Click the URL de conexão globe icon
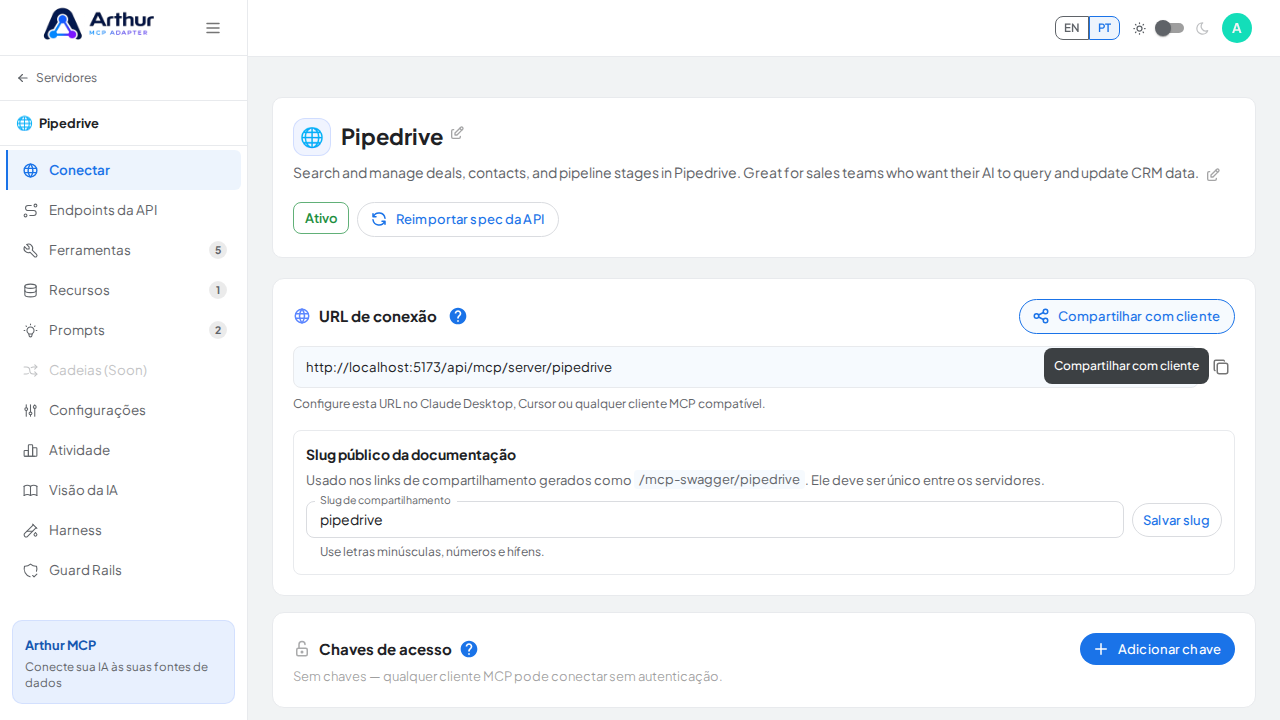The image size is (1280, 720). point(302,316)
